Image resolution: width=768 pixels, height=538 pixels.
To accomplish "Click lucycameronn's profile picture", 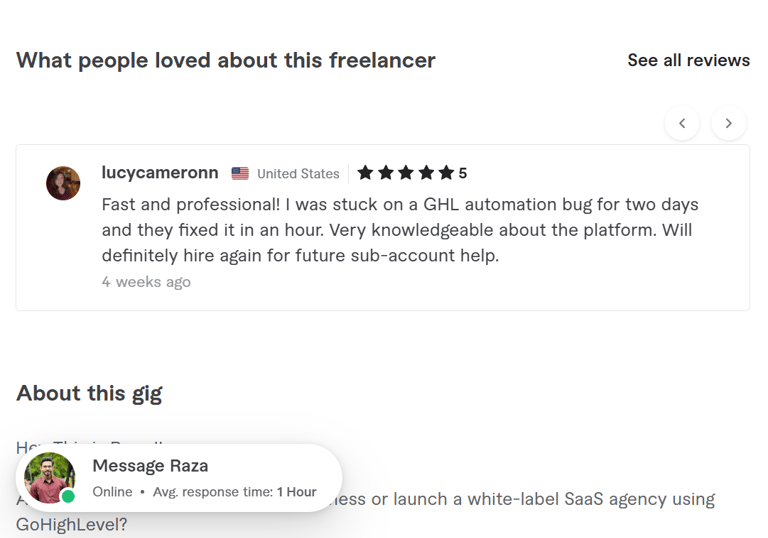I will pyautogui.click(x=63, y=183).
